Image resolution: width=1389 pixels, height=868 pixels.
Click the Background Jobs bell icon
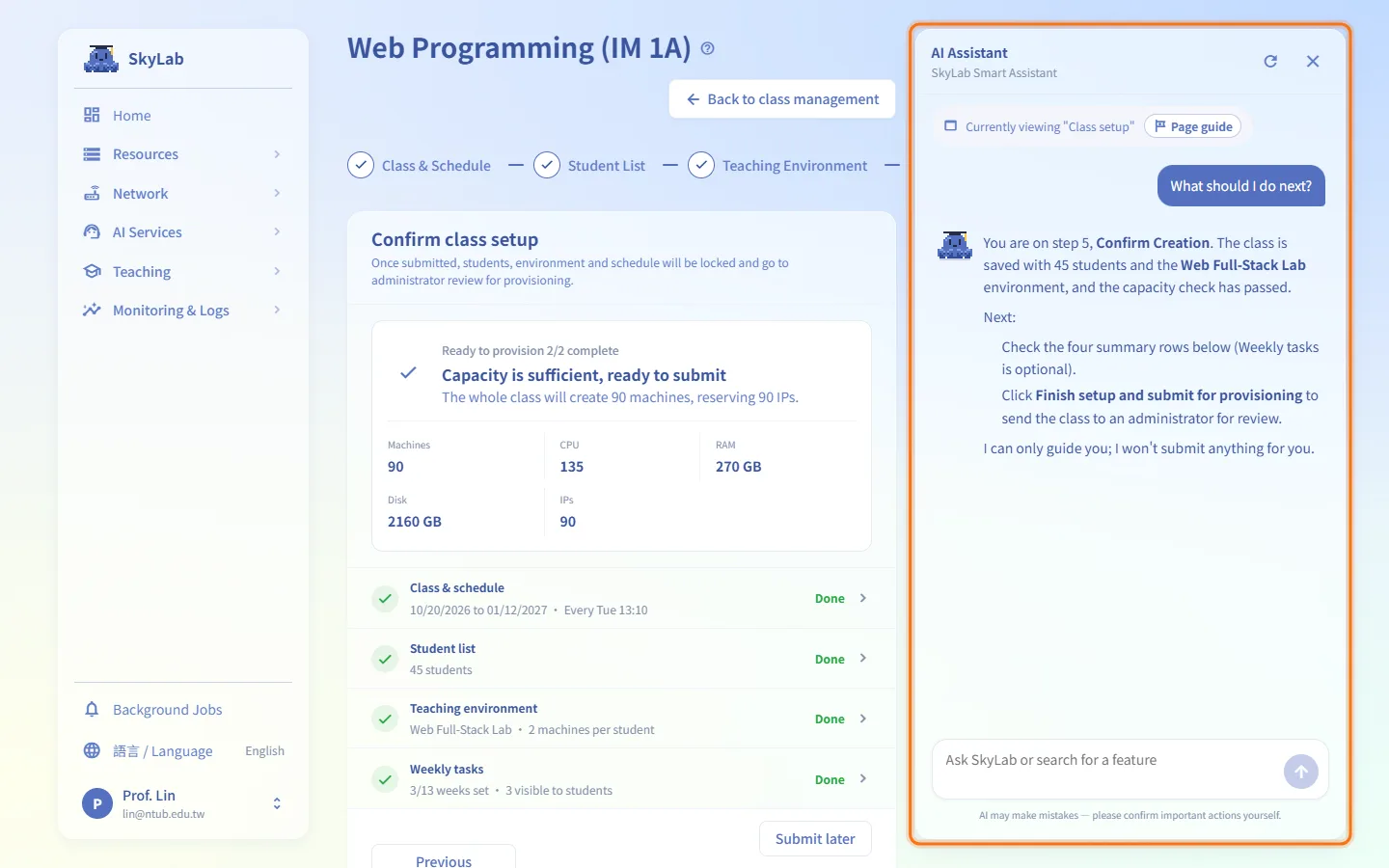click(x=92, y=710)
